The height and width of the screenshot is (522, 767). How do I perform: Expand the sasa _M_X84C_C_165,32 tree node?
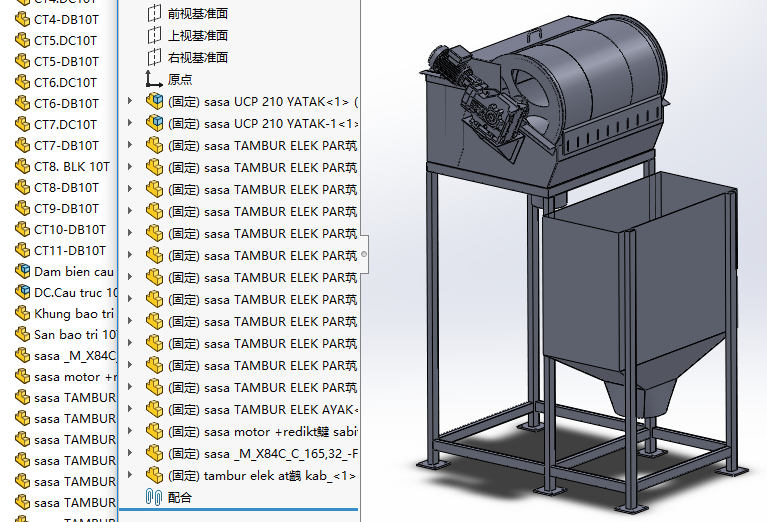click(130, 453)
